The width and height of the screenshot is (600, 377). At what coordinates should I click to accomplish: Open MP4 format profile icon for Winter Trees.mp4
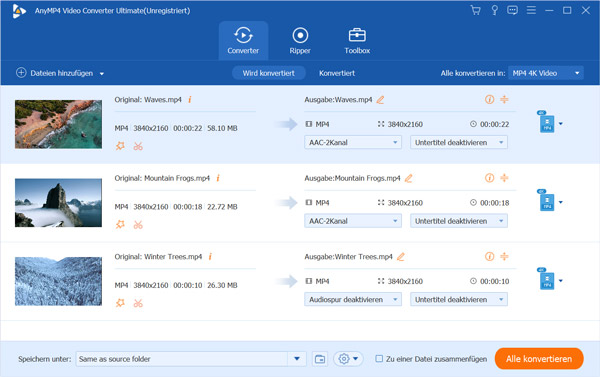pos(546,279)
